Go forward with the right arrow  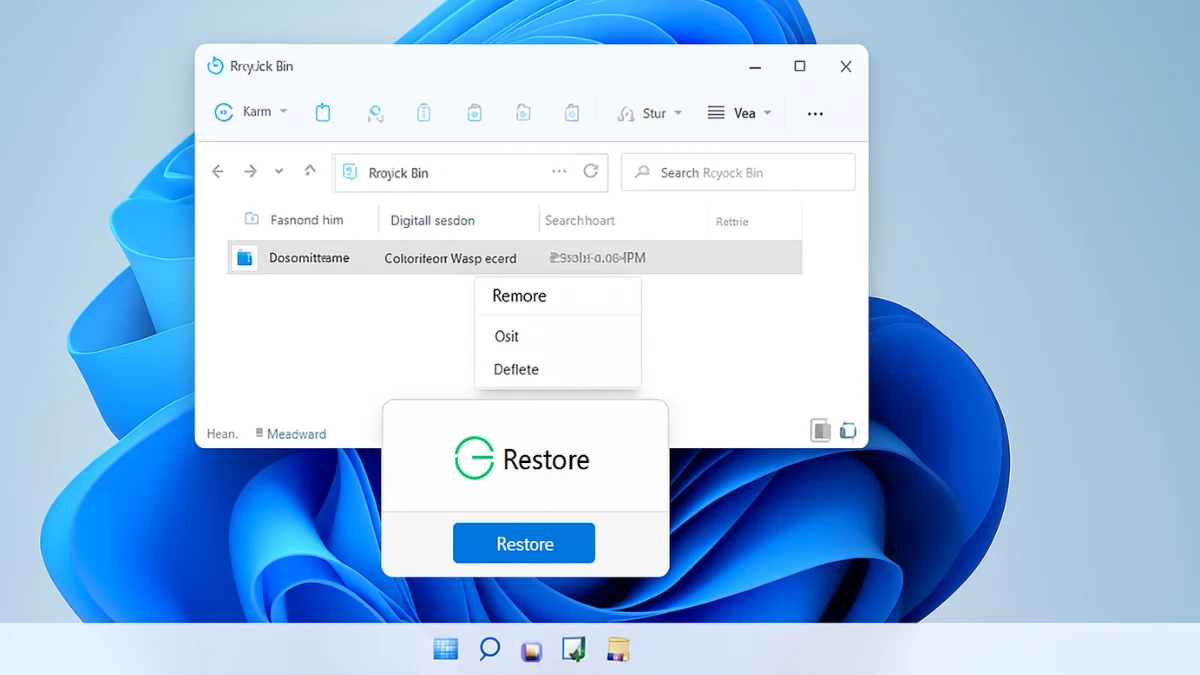[250, 172]
